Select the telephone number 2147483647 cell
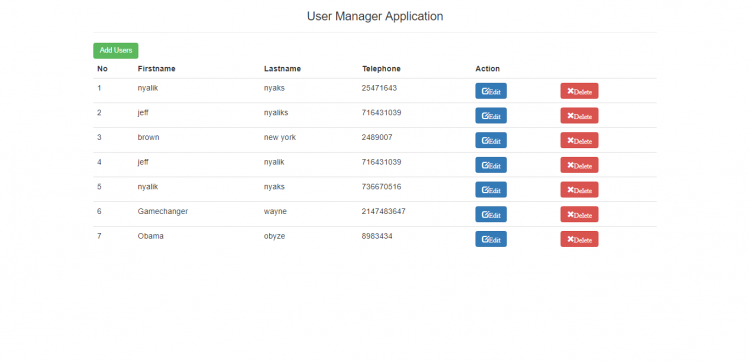Viewport: 750px width, 361px height. click(x=384, y=211)
